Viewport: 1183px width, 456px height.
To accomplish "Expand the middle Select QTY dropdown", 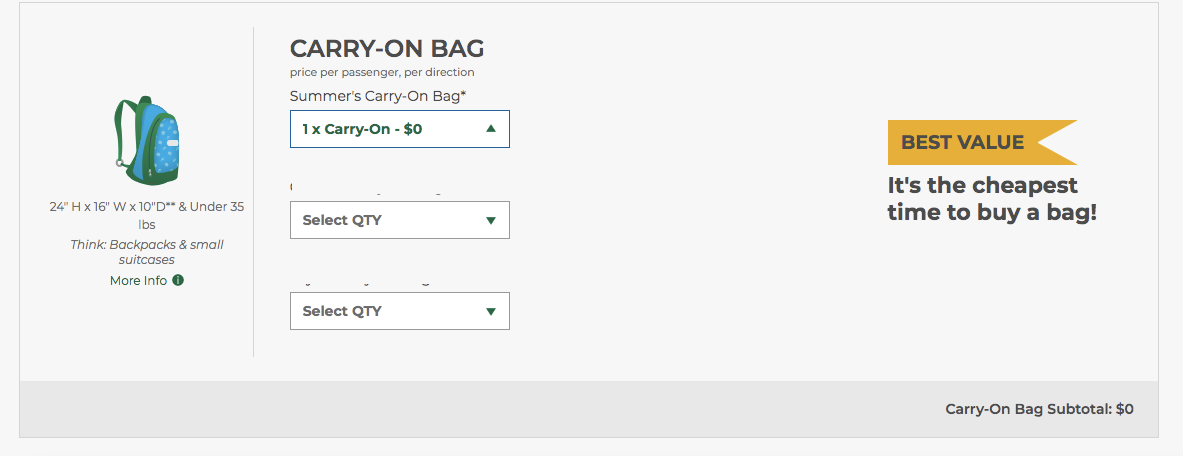I will pos(399,220).
